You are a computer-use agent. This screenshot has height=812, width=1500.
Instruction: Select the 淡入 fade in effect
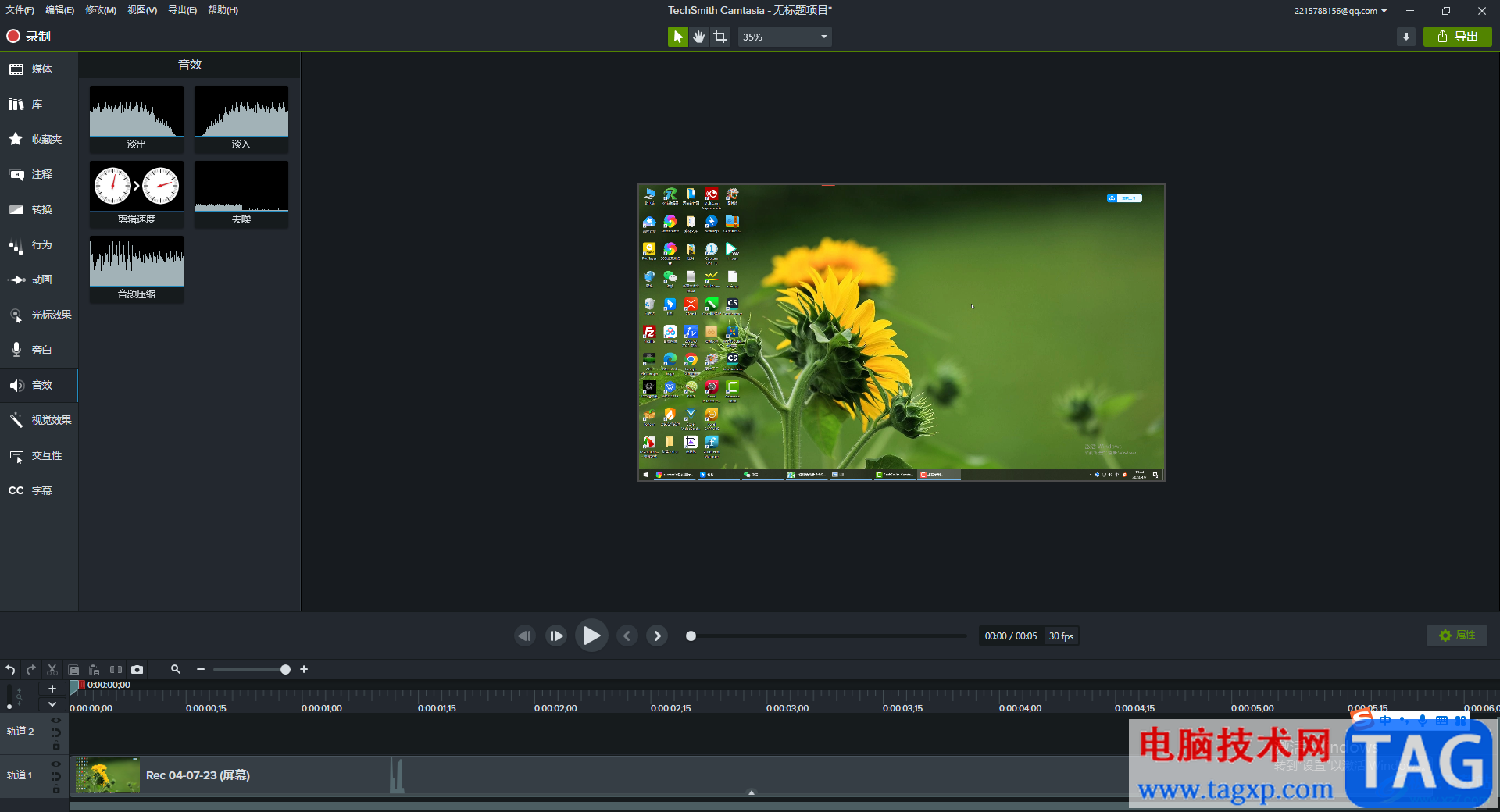[241, 119]
